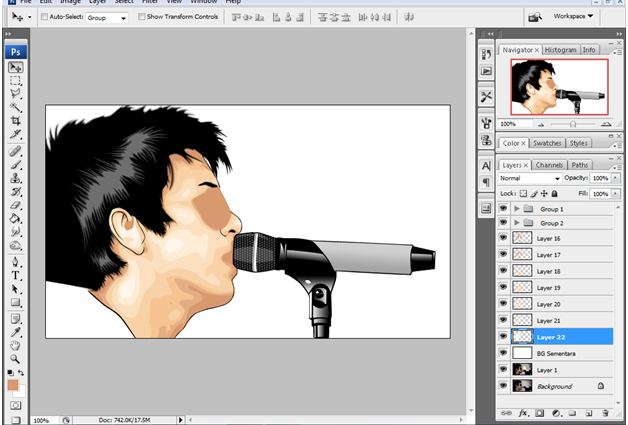Switch to the Channels tab

[549, 165]
